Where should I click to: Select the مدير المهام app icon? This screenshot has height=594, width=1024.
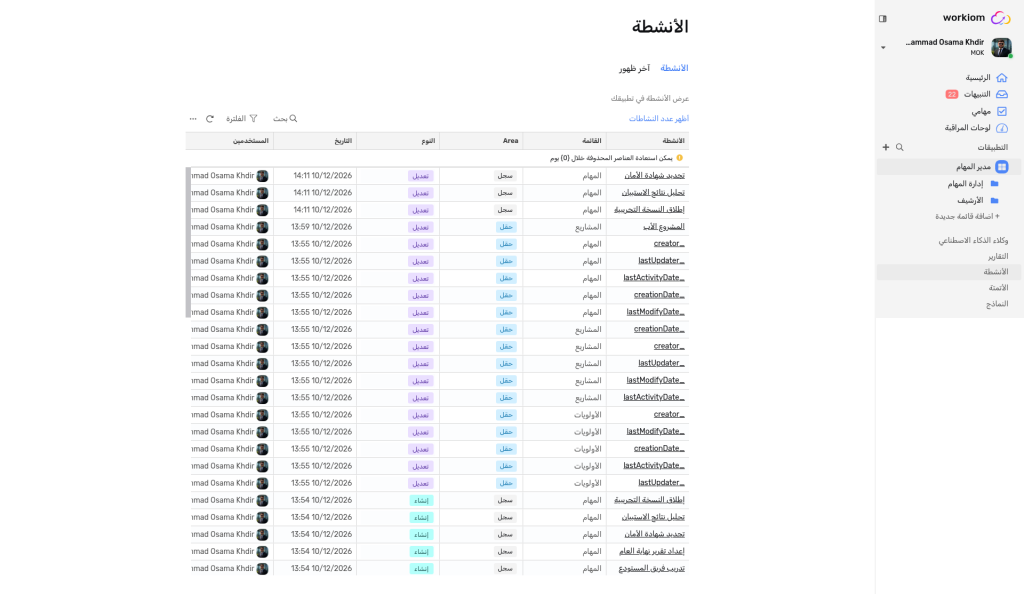(x=1002, y=167)
